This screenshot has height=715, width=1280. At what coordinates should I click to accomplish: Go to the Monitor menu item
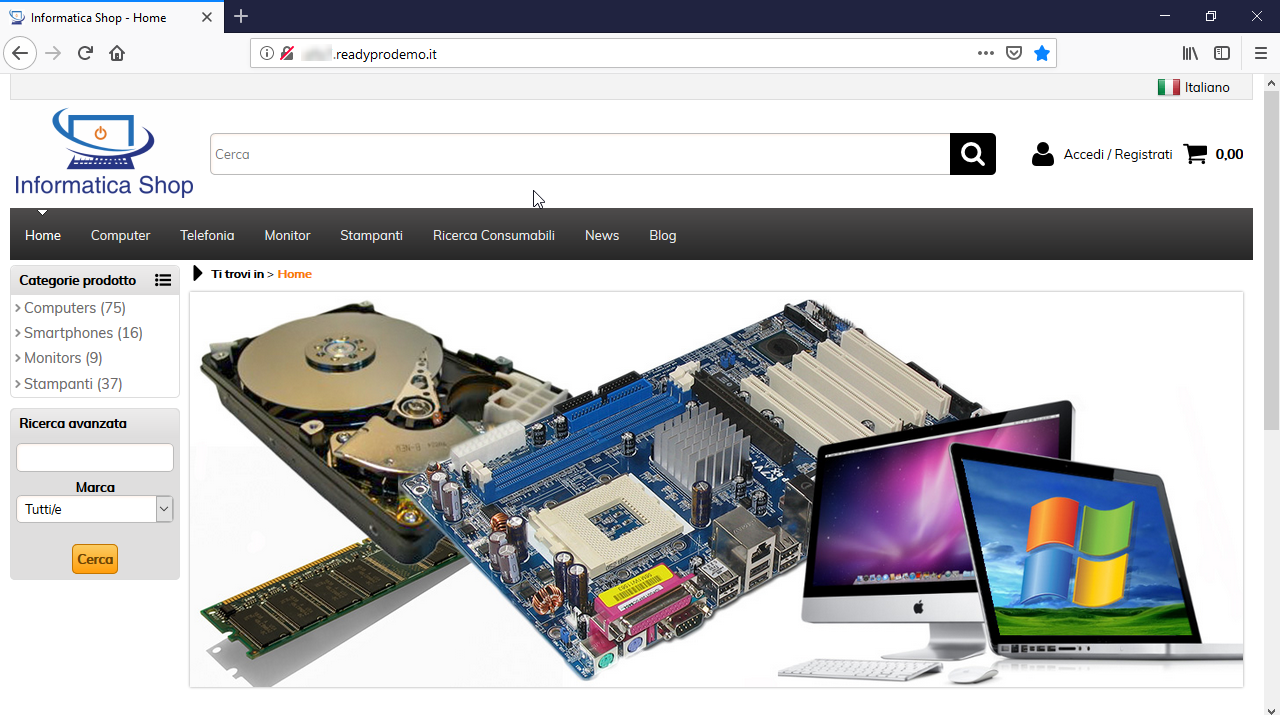click(x=287, y=235)
